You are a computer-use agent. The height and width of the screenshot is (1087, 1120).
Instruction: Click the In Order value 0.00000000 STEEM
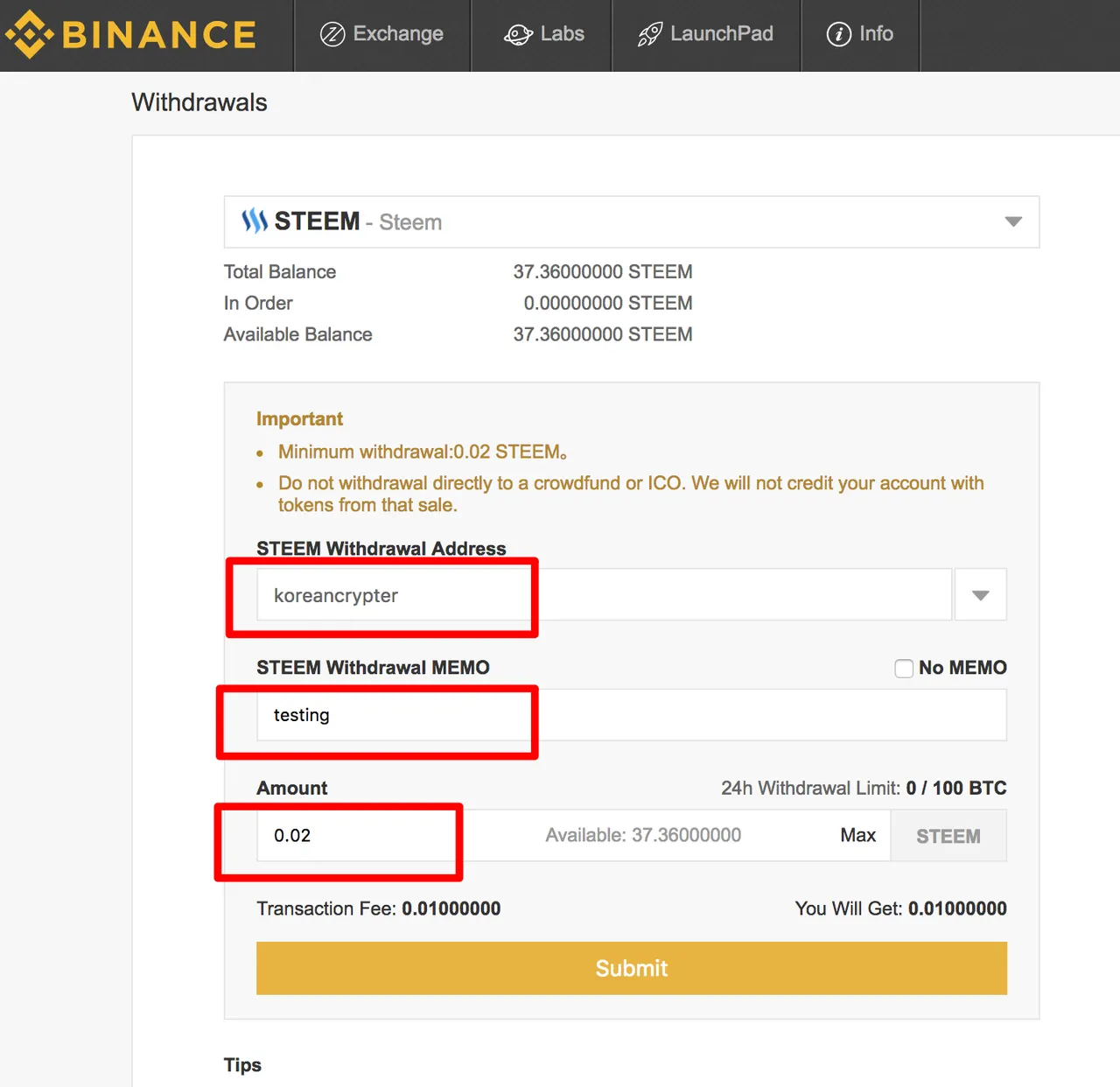pos(608,304)
